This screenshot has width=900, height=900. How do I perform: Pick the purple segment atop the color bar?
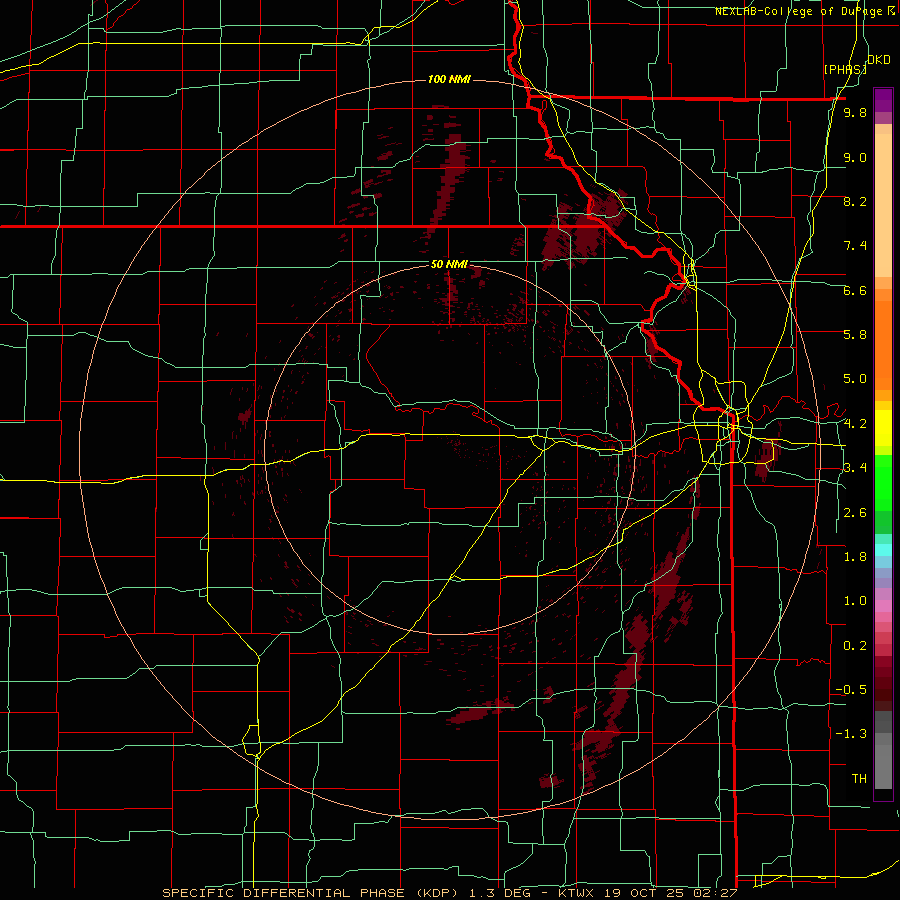[x=883, y=100]
